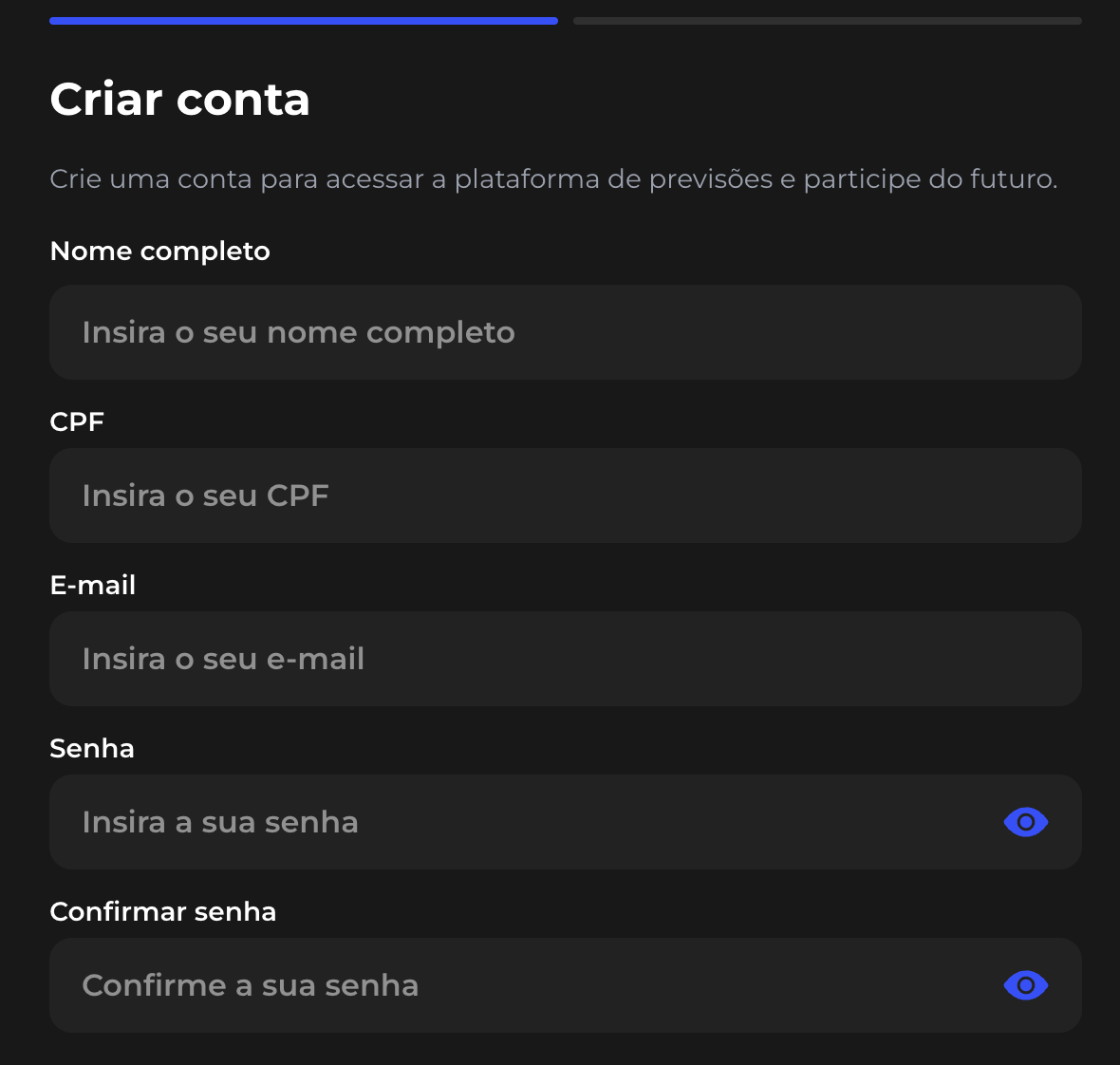Click the blue first-step progress bar segment

(x=304, y=21)
